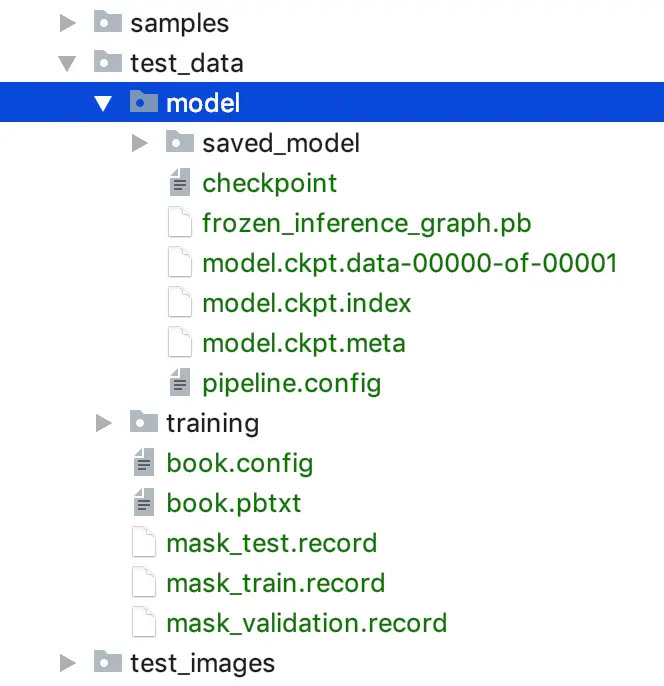
Task: Expand the test_images folder arrow
Action: [x=67, y=662]
